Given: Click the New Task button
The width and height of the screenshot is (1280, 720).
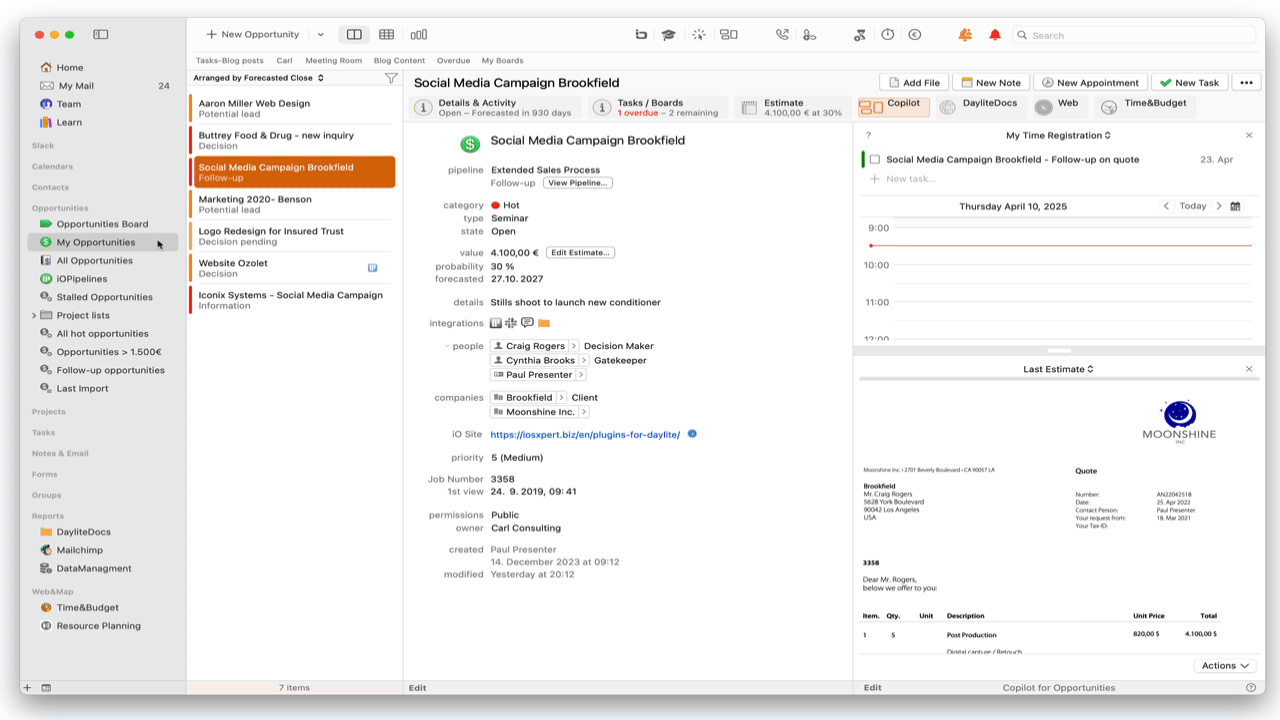Looking at the screenshot, I should 1190,83.
